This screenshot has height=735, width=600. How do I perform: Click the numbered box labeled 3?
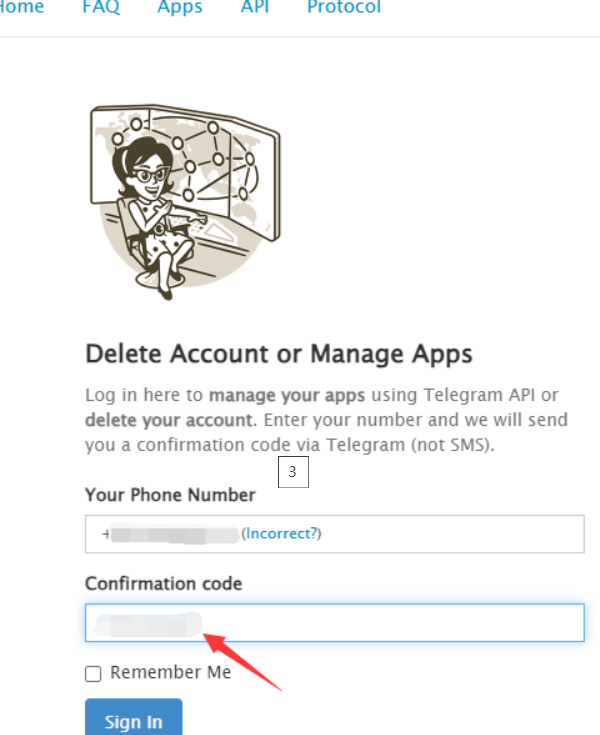click(292, 472)
